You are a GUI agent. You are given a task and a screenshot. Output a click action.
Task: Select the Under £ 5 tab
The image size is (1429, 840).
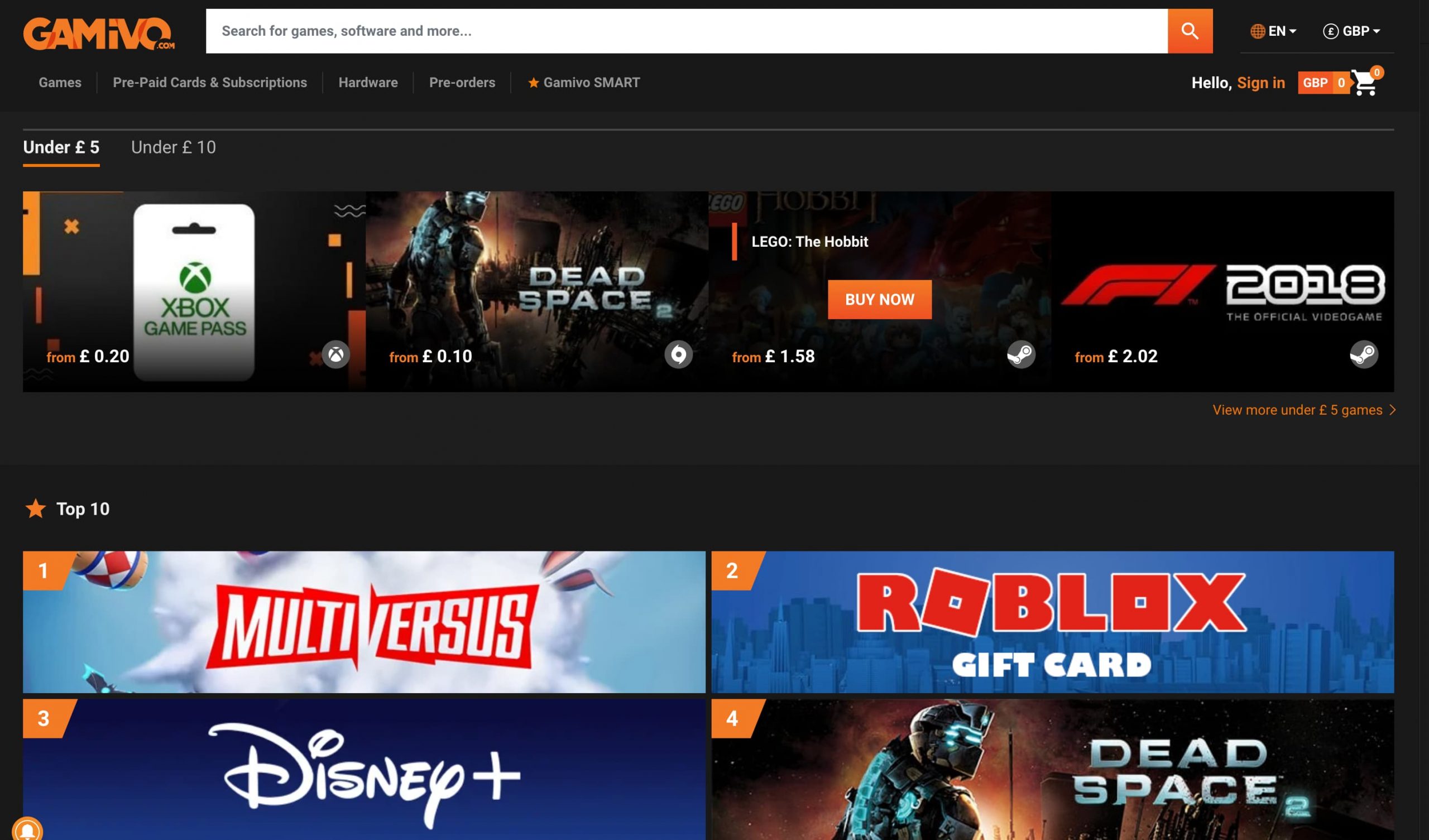point(61,147)
